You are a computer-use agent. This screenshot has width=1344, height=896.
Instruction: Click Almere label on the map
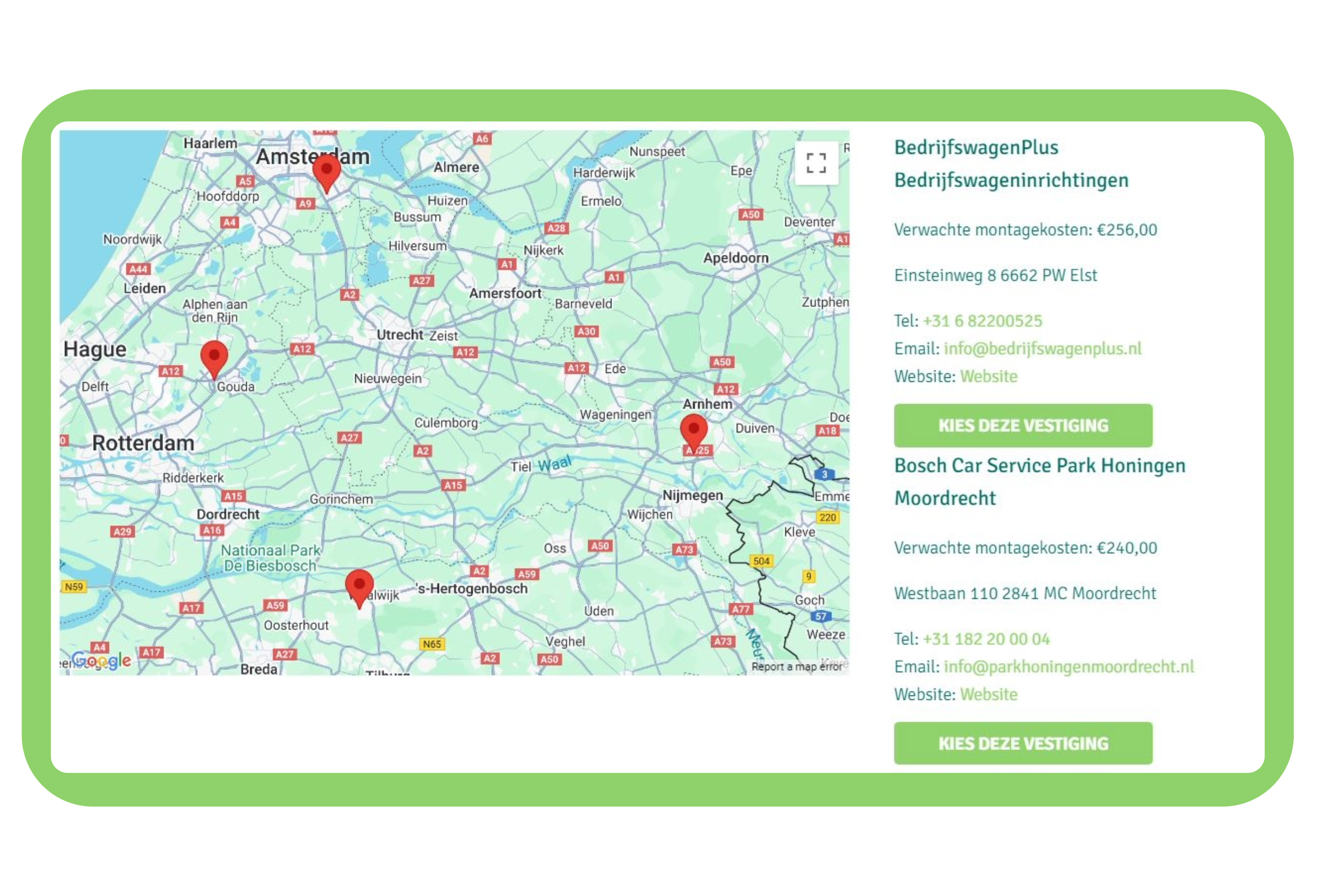pos(456,167)
